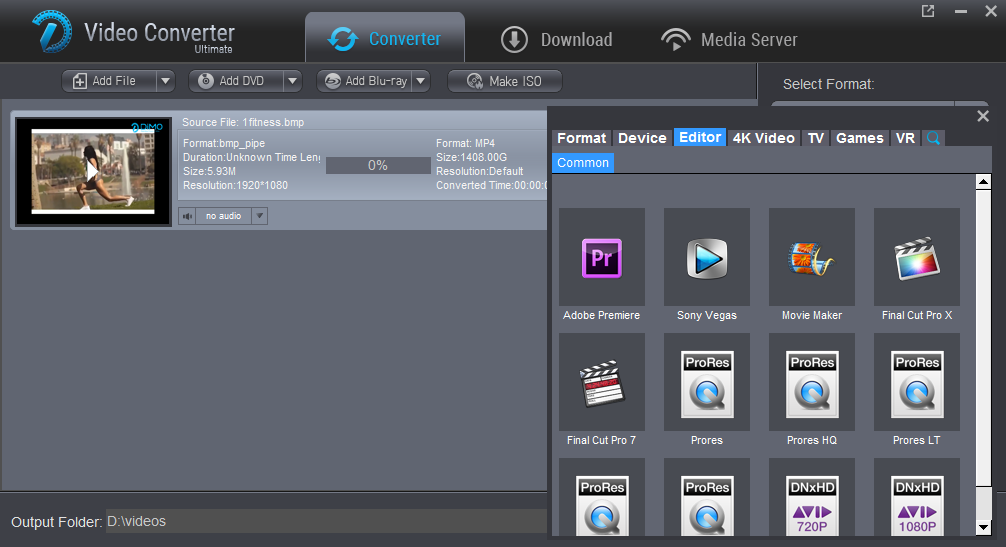
Task: Switch to the Device tab
Action: point(642,138)
